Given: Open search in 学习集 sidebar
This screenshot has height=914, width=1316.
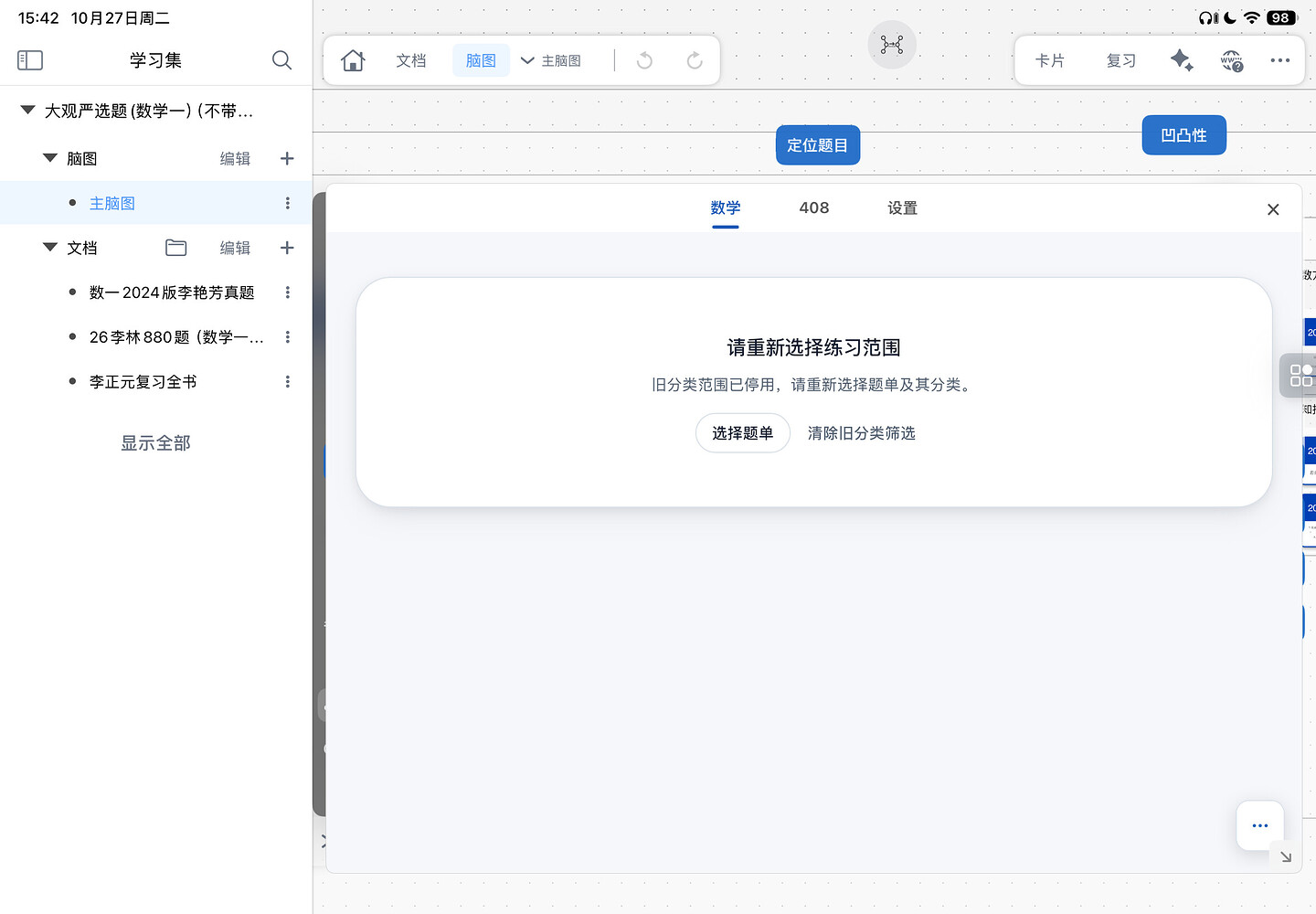Looking at the screenshot, I should 281,60.
